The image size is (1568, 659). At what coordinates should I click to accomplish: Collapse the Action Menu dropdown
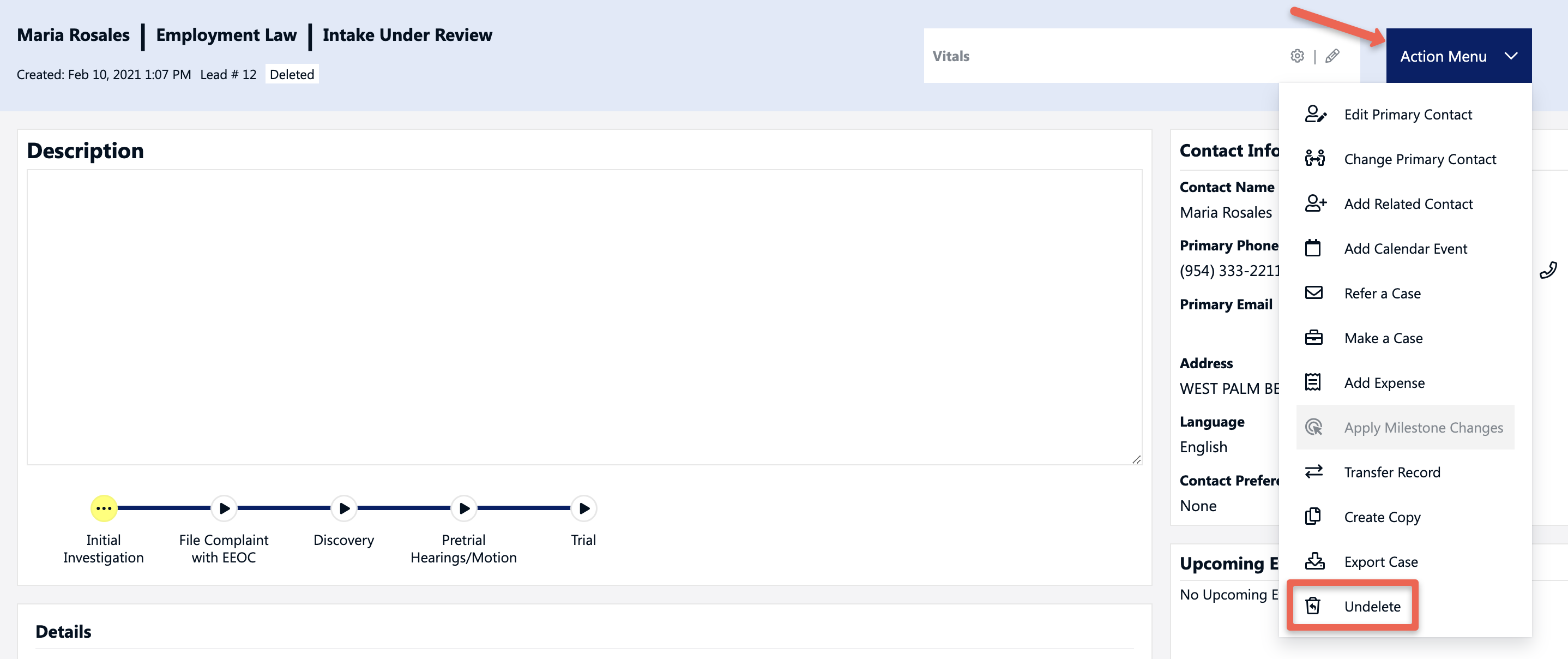tap(1458, 56)
